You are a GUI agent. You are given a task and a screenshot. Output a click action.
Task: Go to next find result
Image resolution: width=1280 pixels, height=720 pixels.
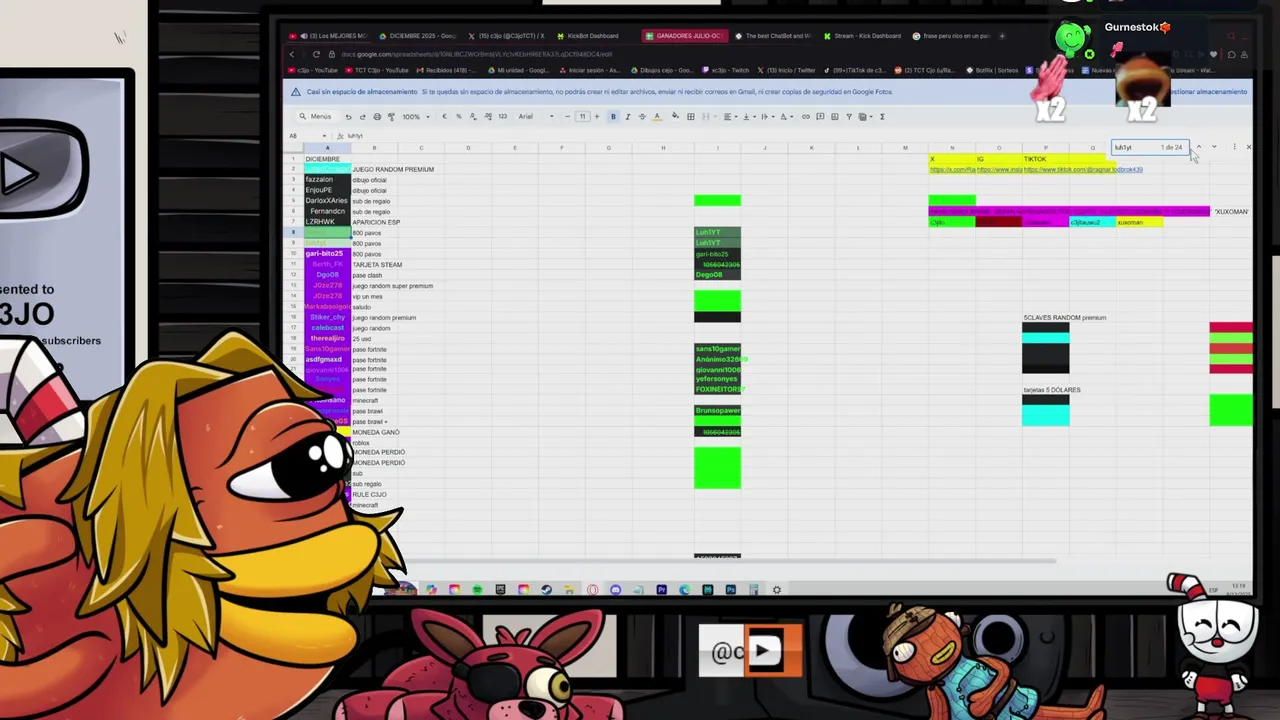[x=1214, y=147]
